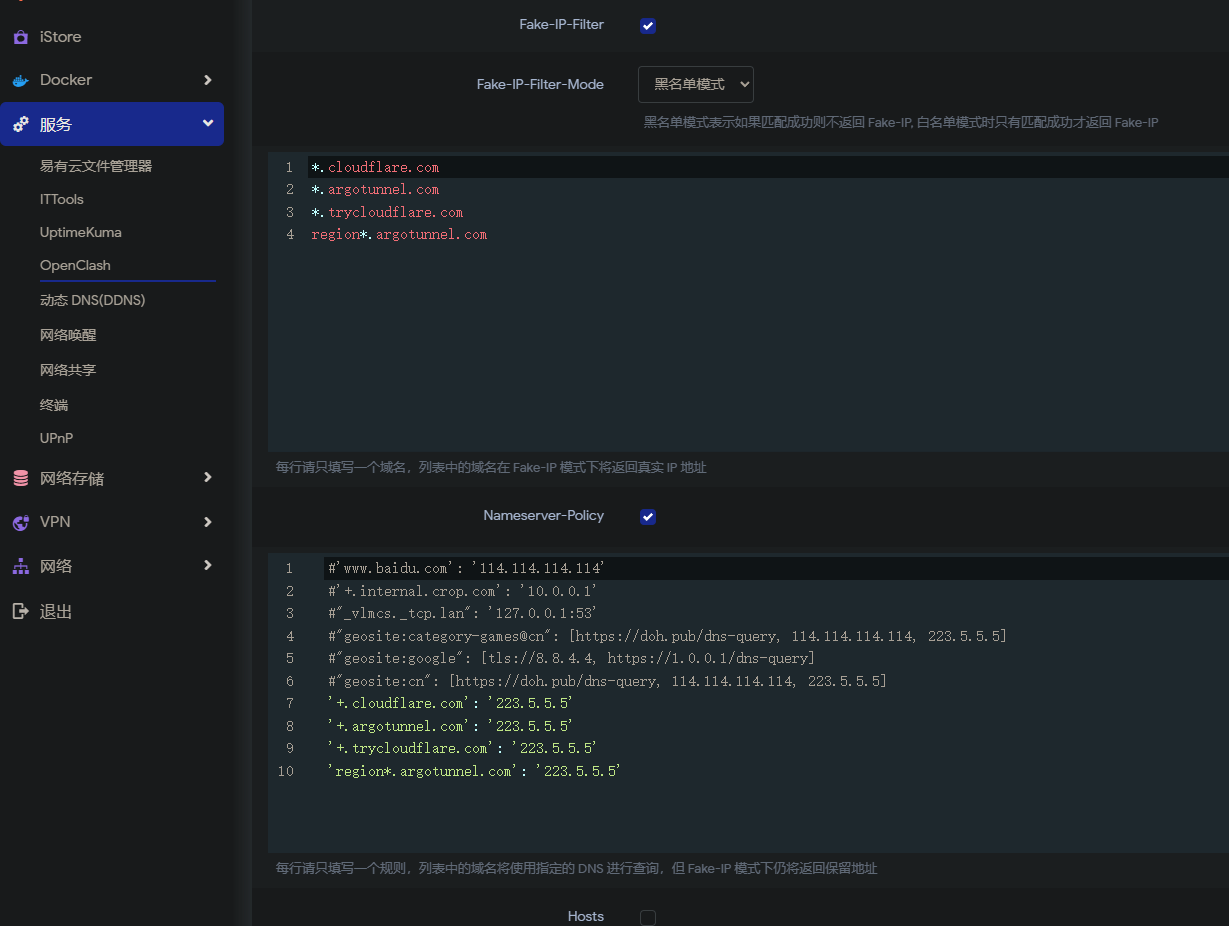
Task: Open 易有云文件管理器 page
Action: [96, 166]
